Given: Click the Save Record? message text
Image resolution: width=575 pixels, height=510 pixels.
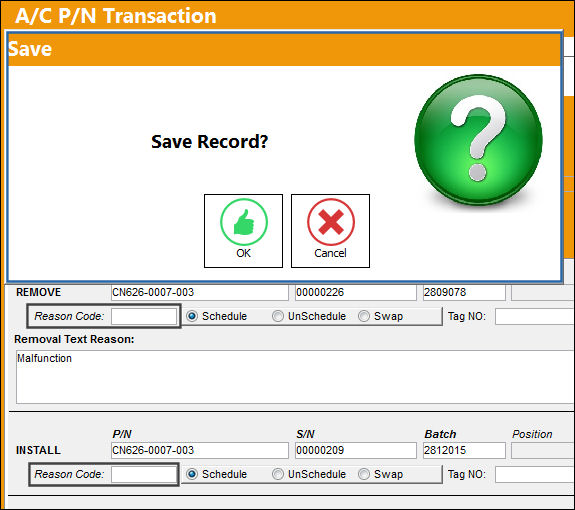Looking at the screenshot, I should tap(209, 142).
